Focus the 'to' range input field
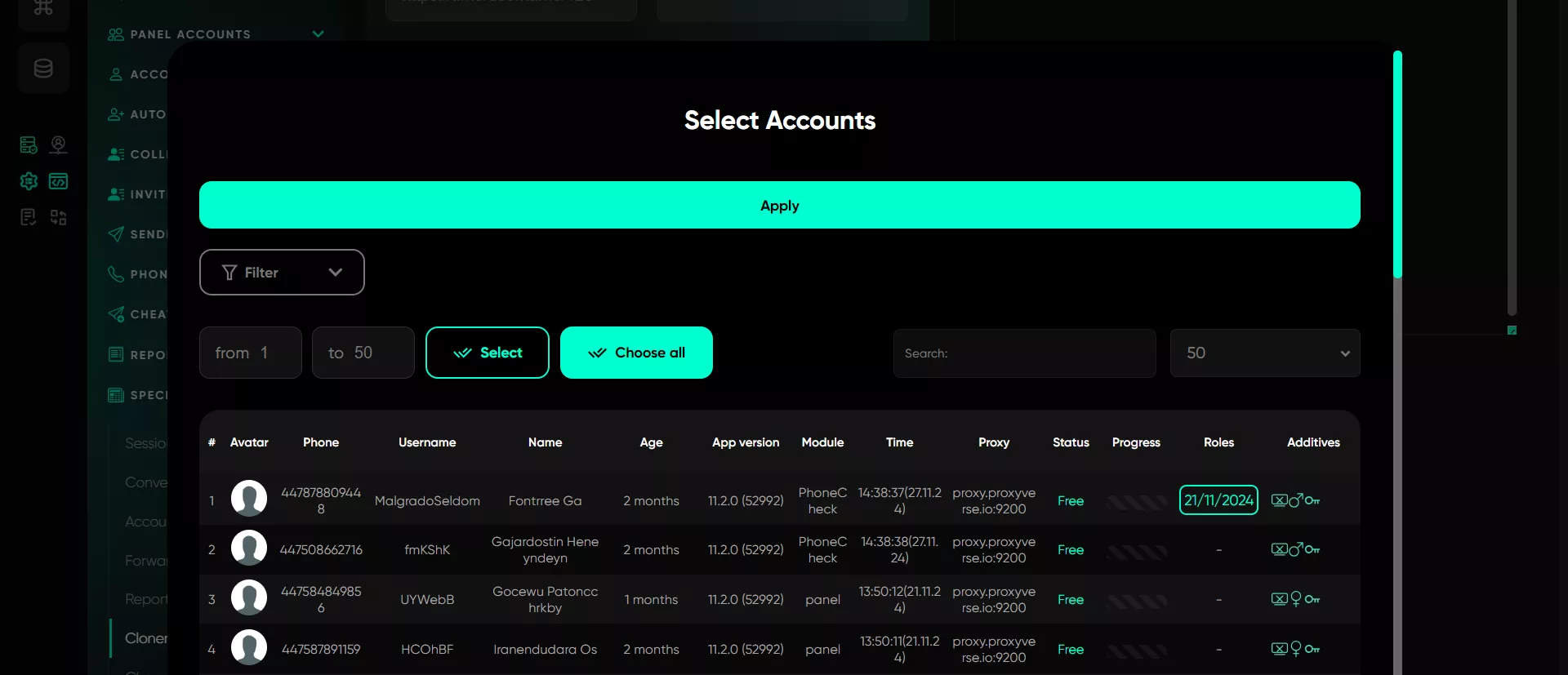This screenshot has width=1568, height=675. point(363,353)
